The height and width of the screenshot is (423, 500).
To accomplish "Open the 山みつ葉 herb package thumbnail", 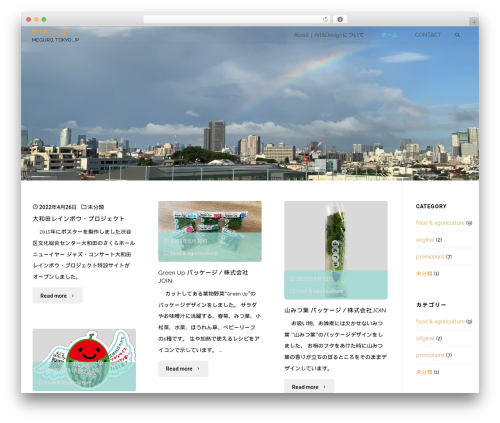I will click(336, 250).
